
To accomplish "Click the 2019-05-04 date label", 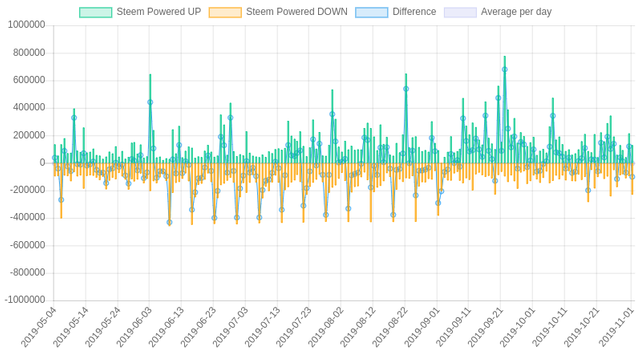I will 39,328.
